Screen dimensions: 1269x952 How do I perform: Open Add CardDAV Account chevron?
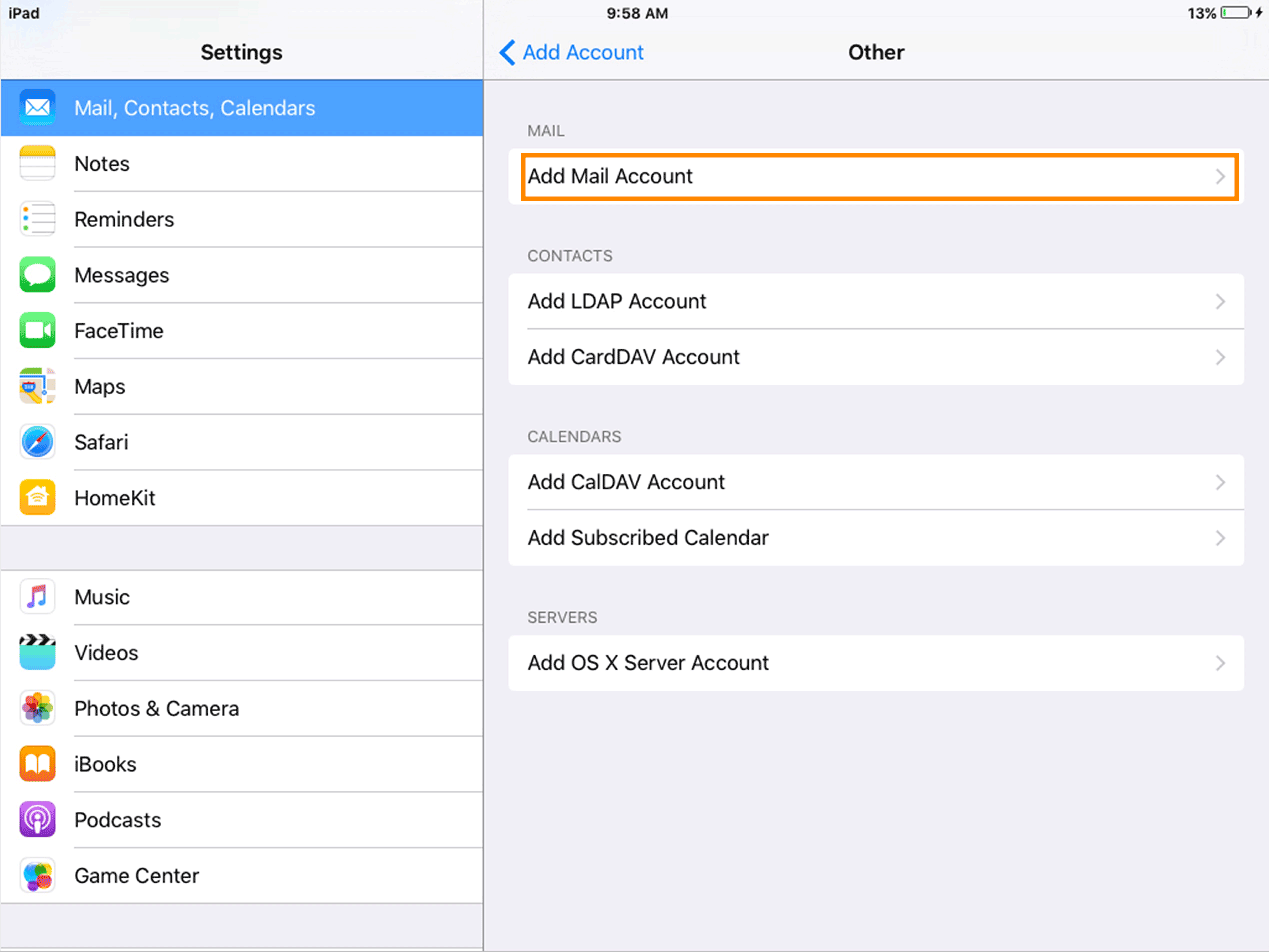(1220, 357)
